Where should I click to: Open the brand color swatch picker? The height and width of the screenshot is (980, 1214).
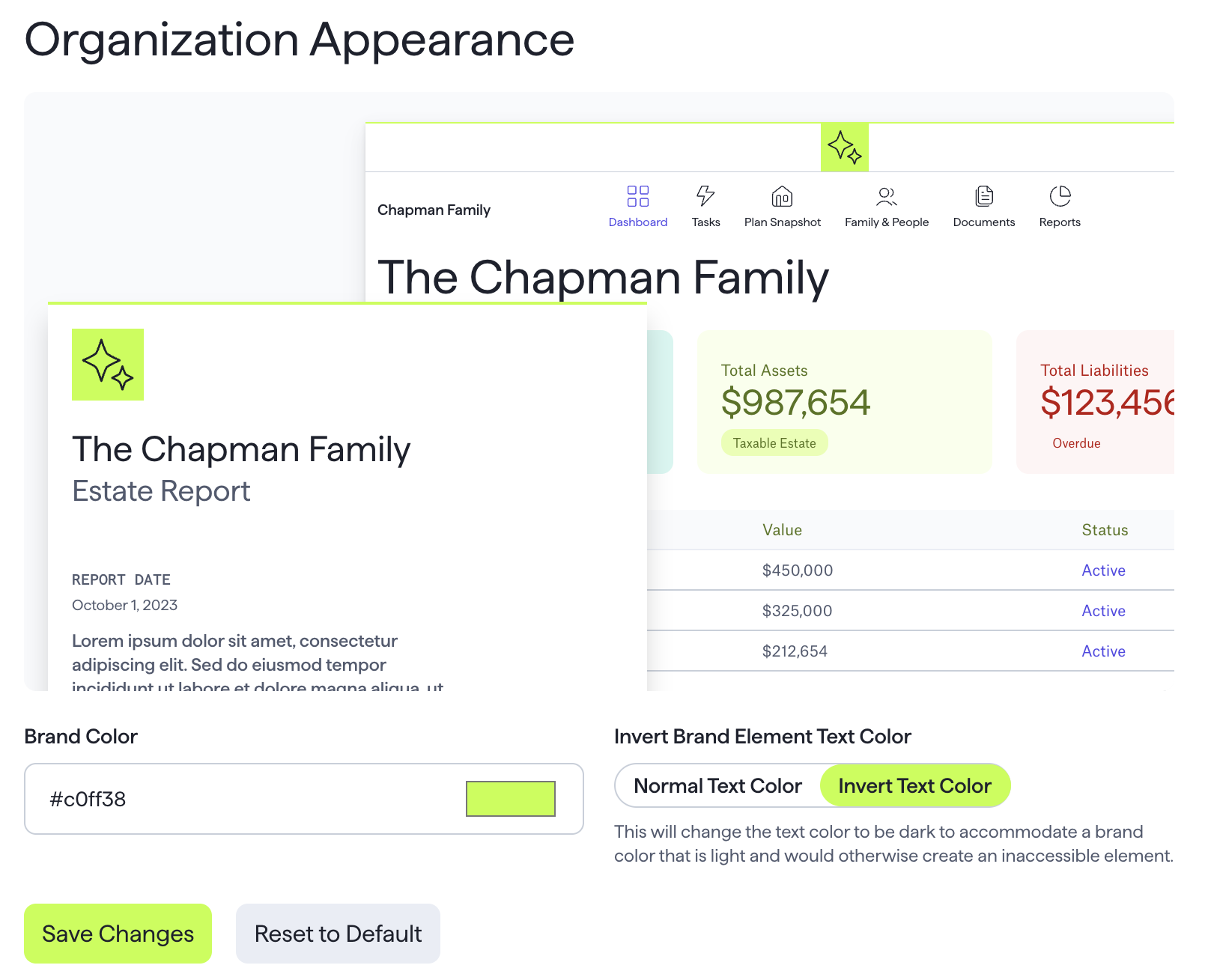[511, 799]
